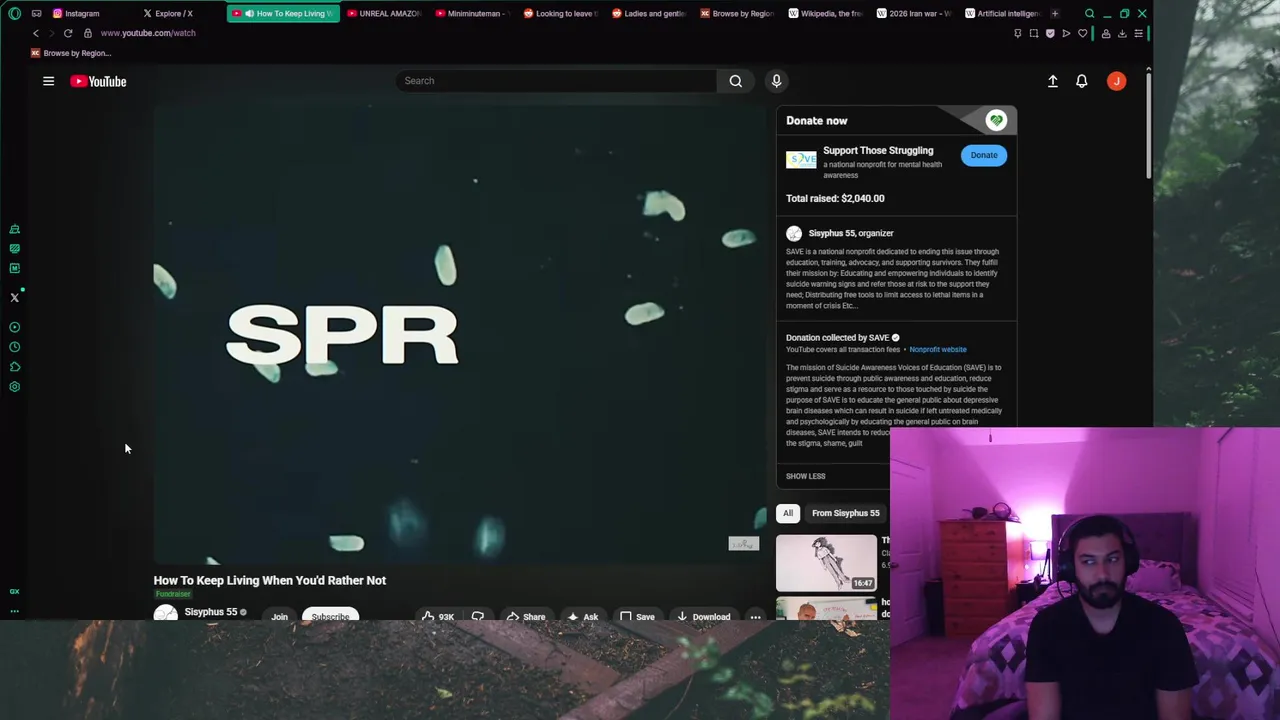The image size is (1280, 720).
Task: Expand the description with SHOW LESS
Action: (805, 476)
